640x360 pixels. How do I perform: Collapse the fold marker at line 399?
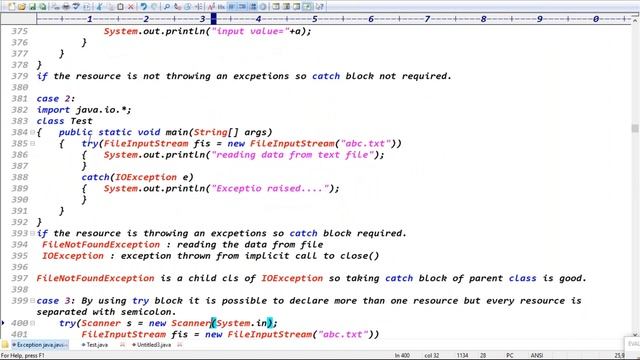tap(32, 301)
